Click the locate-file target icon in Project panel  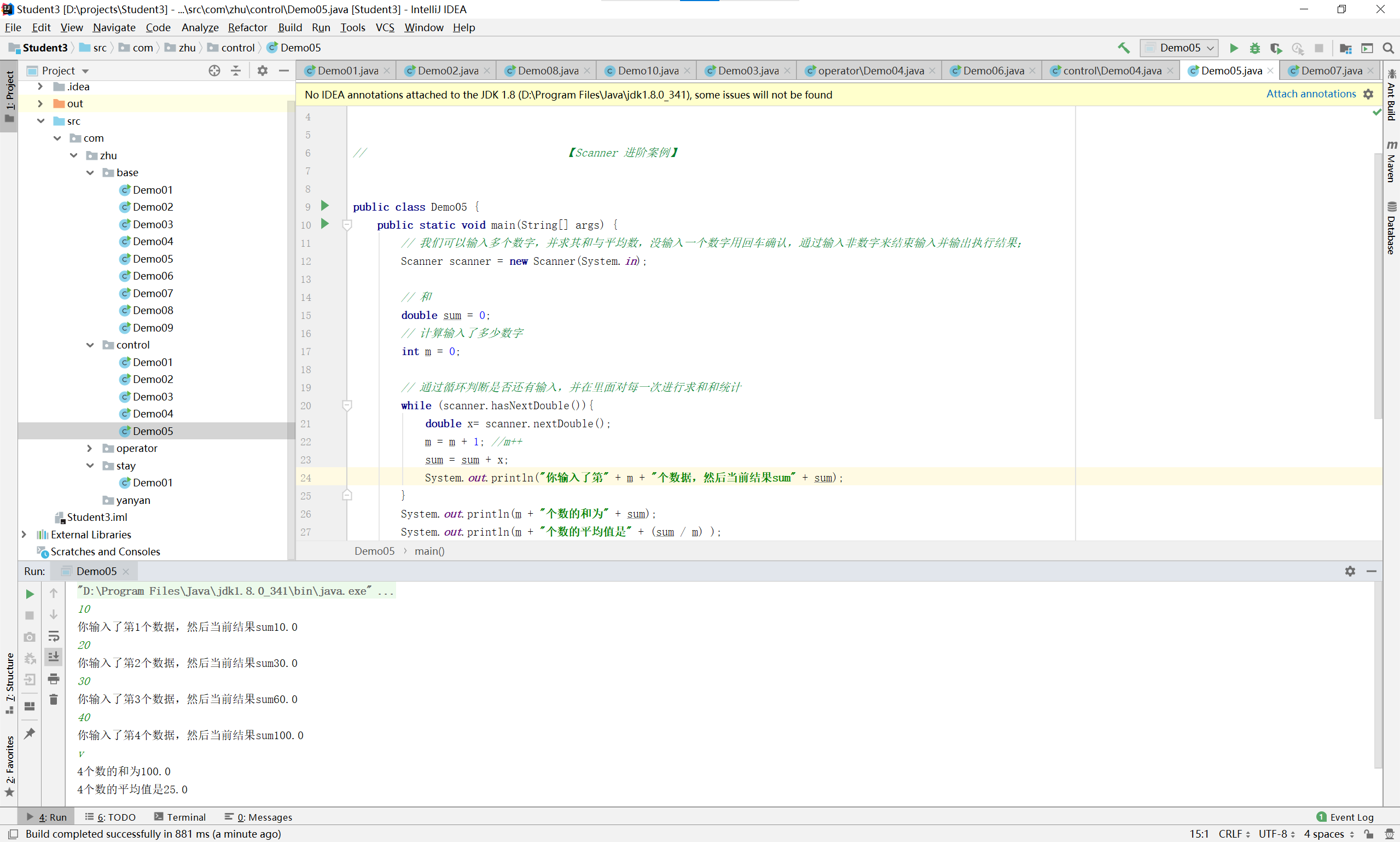pyautogui.click(x=214, y=71)
